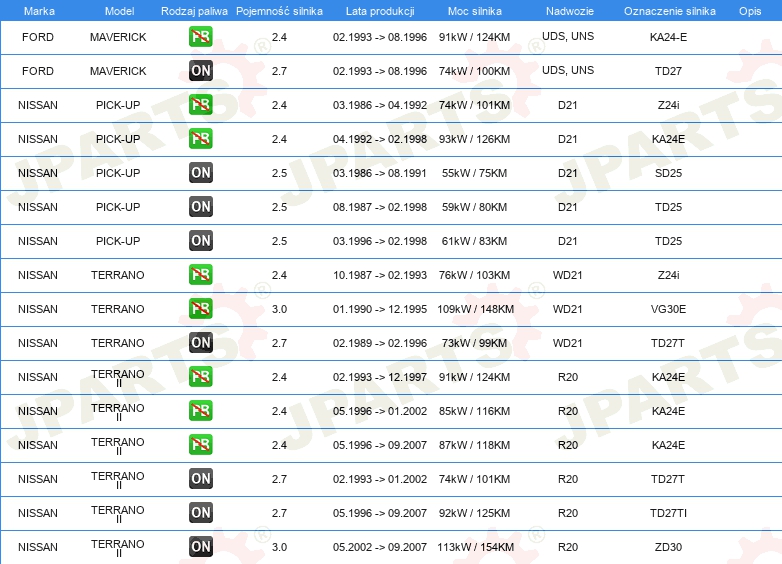Select the 113kW / 154KM power cell
This screenshot has width=782, height=564.
476,547
